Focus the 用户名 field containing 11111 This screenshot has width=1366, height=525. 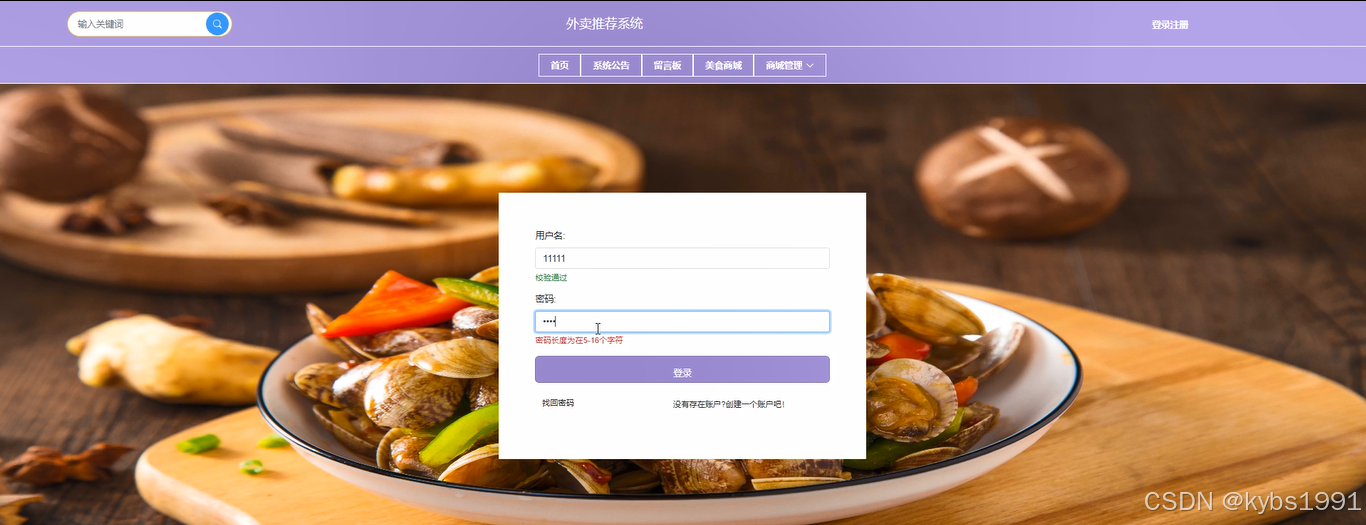[x=682, y=258]
